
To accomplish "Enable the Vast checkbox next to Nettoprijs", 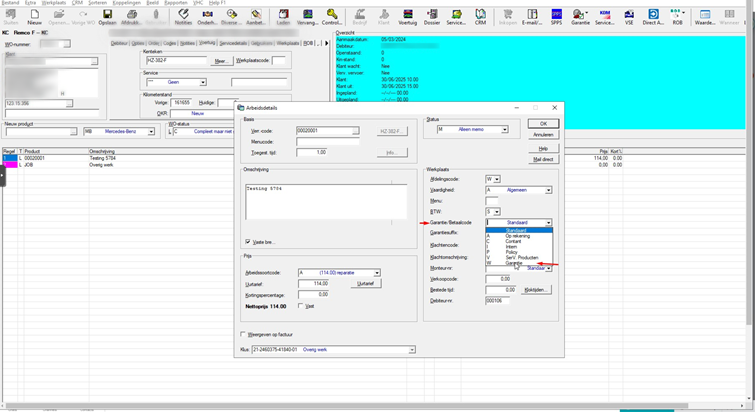I will [x=300, y=306].
